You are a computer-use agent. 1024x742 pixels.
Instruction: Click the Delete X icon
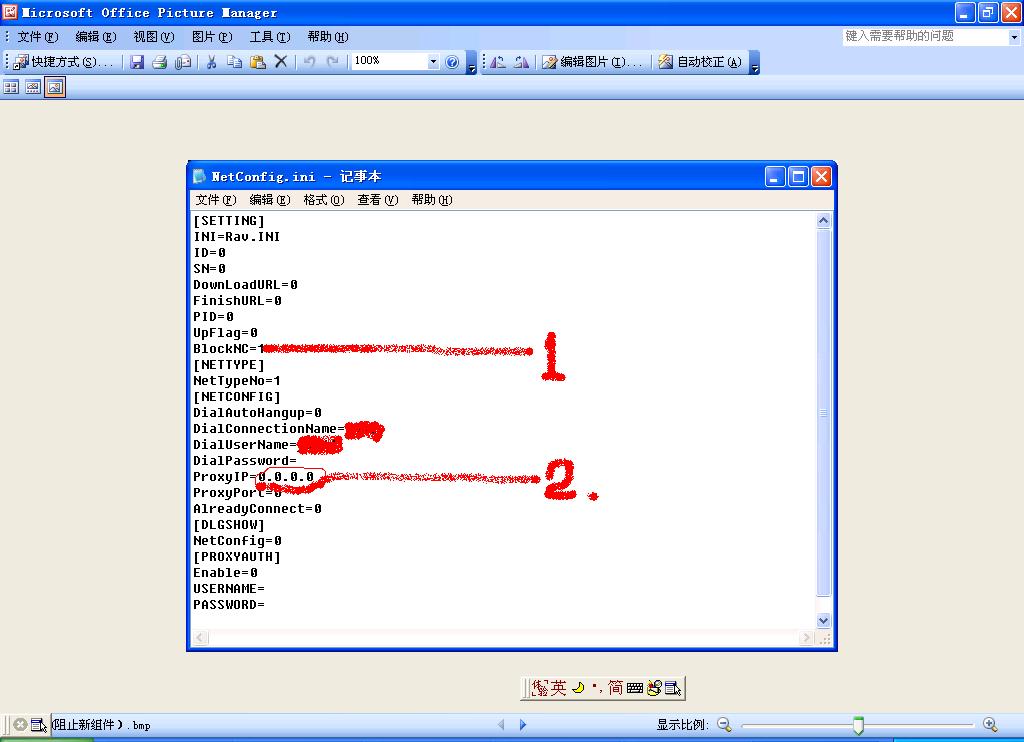point(281,61)
